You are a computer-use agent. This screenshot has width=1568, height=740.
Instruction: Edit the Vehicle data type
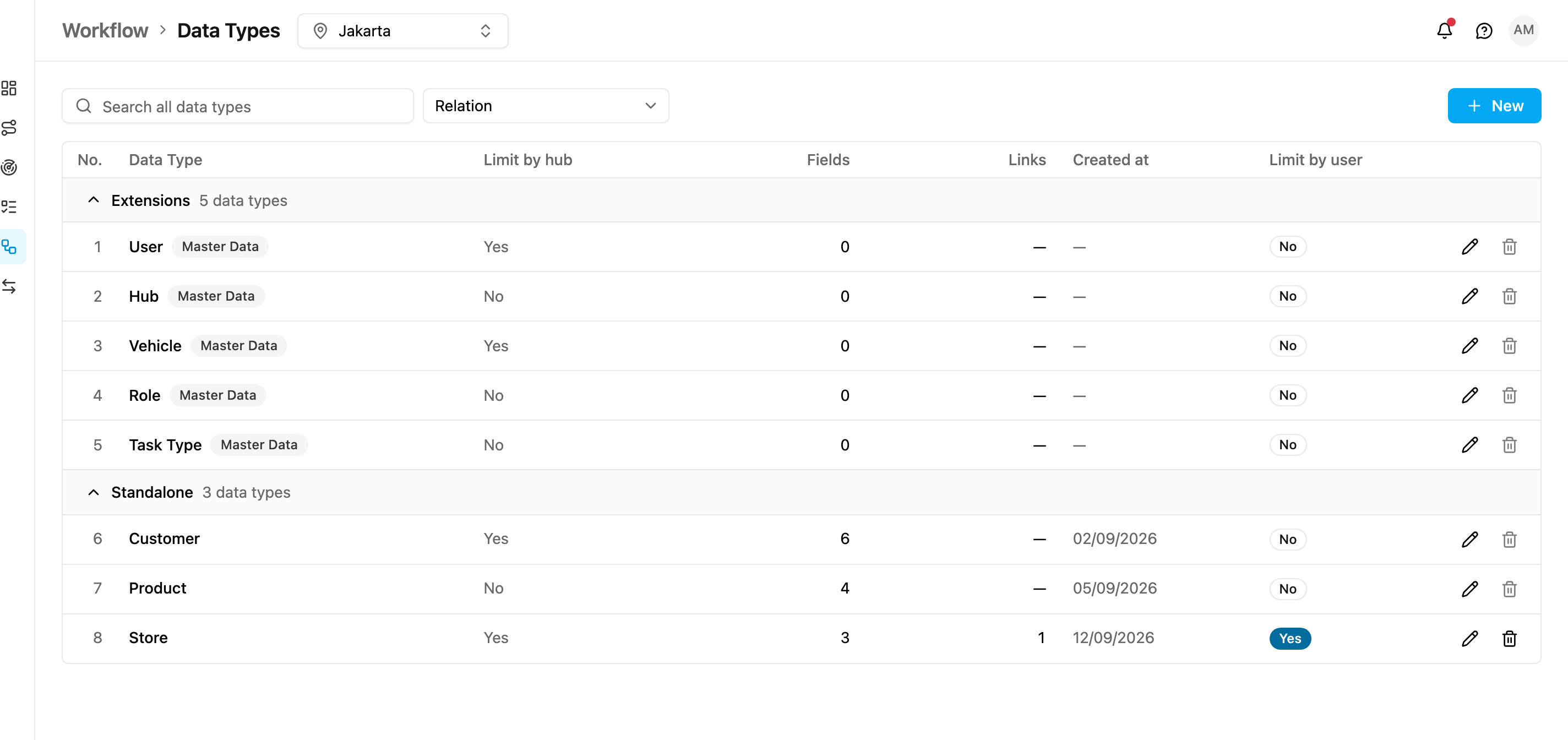coord(1470,346)
